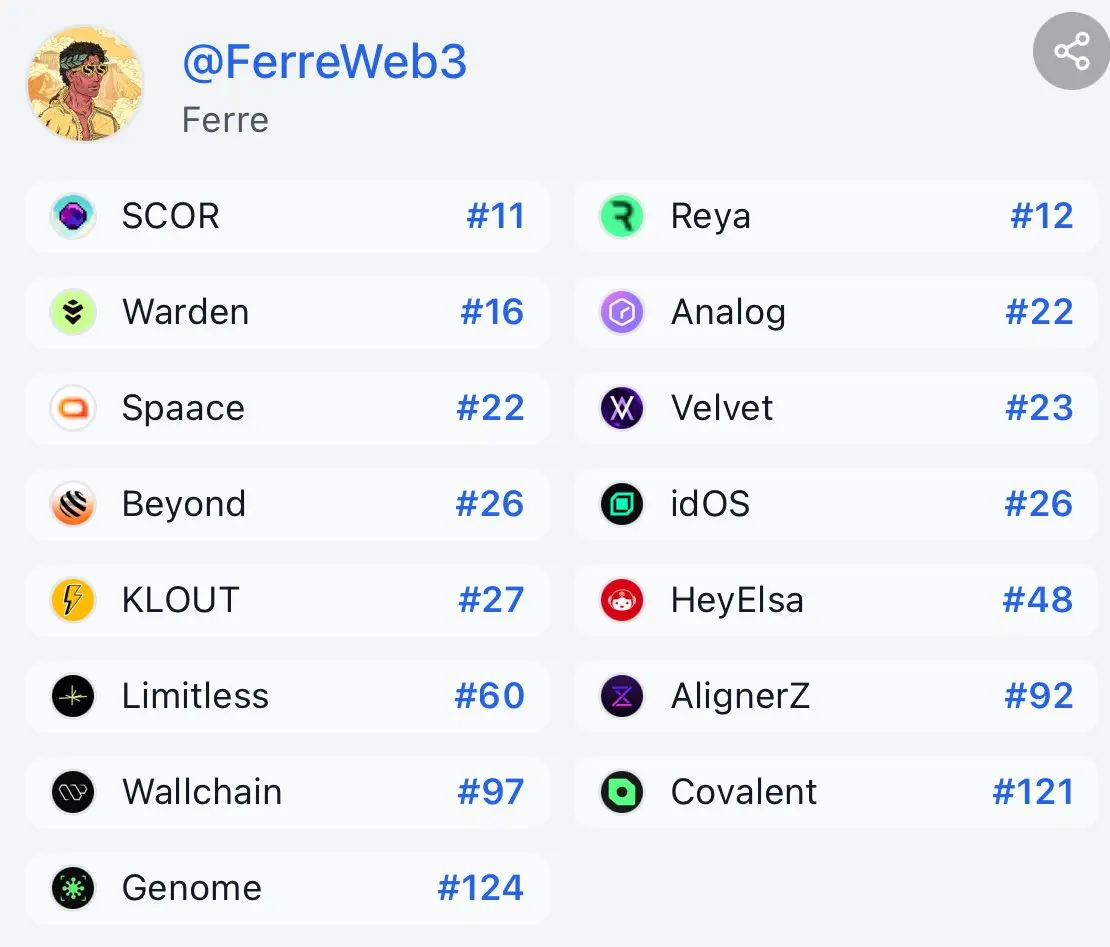Open the @FerreWeb3 profile link
Image resolution: width=1110 pixels, height=947 pixels.
(324, 63)
